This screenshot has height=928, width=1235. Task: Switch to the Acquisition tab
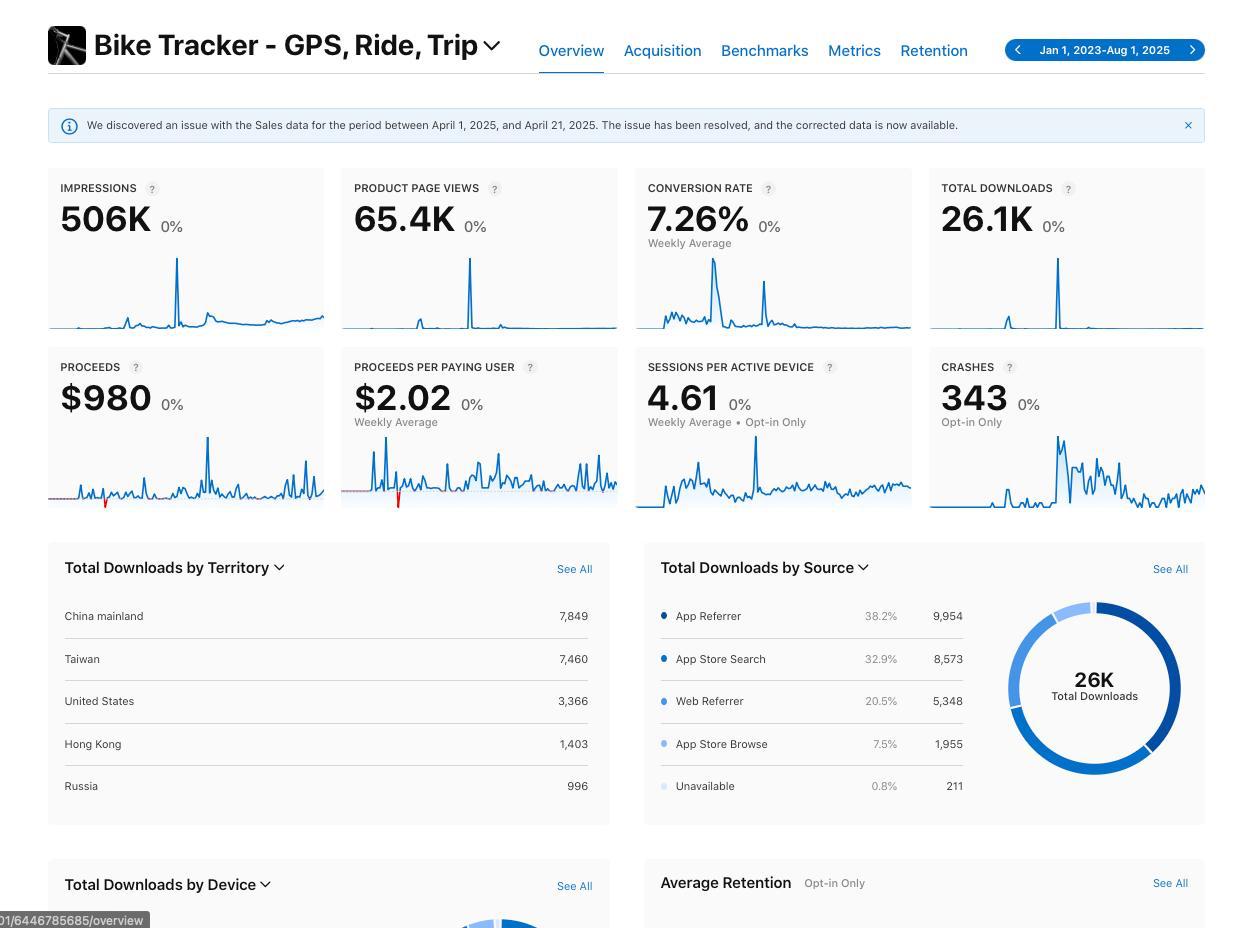[662, 50]
